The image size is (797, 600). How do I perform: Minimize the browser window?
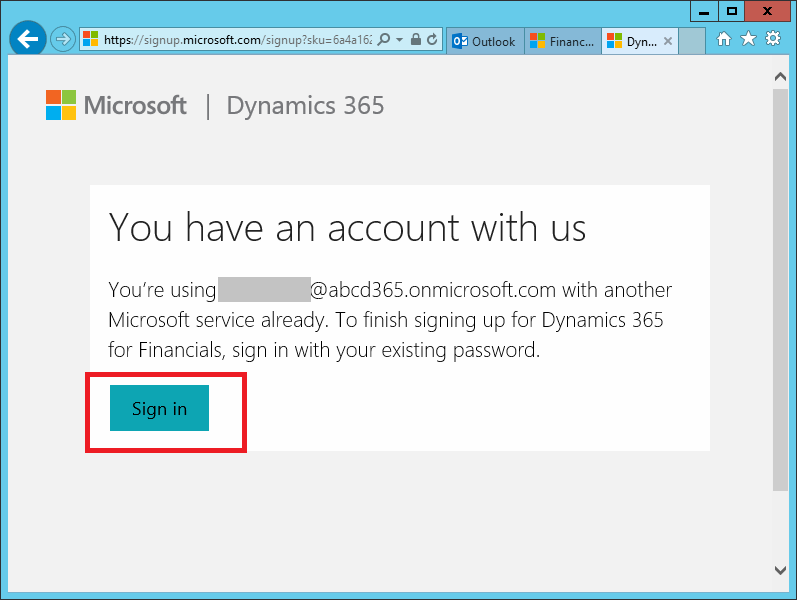tap(704, 11)
